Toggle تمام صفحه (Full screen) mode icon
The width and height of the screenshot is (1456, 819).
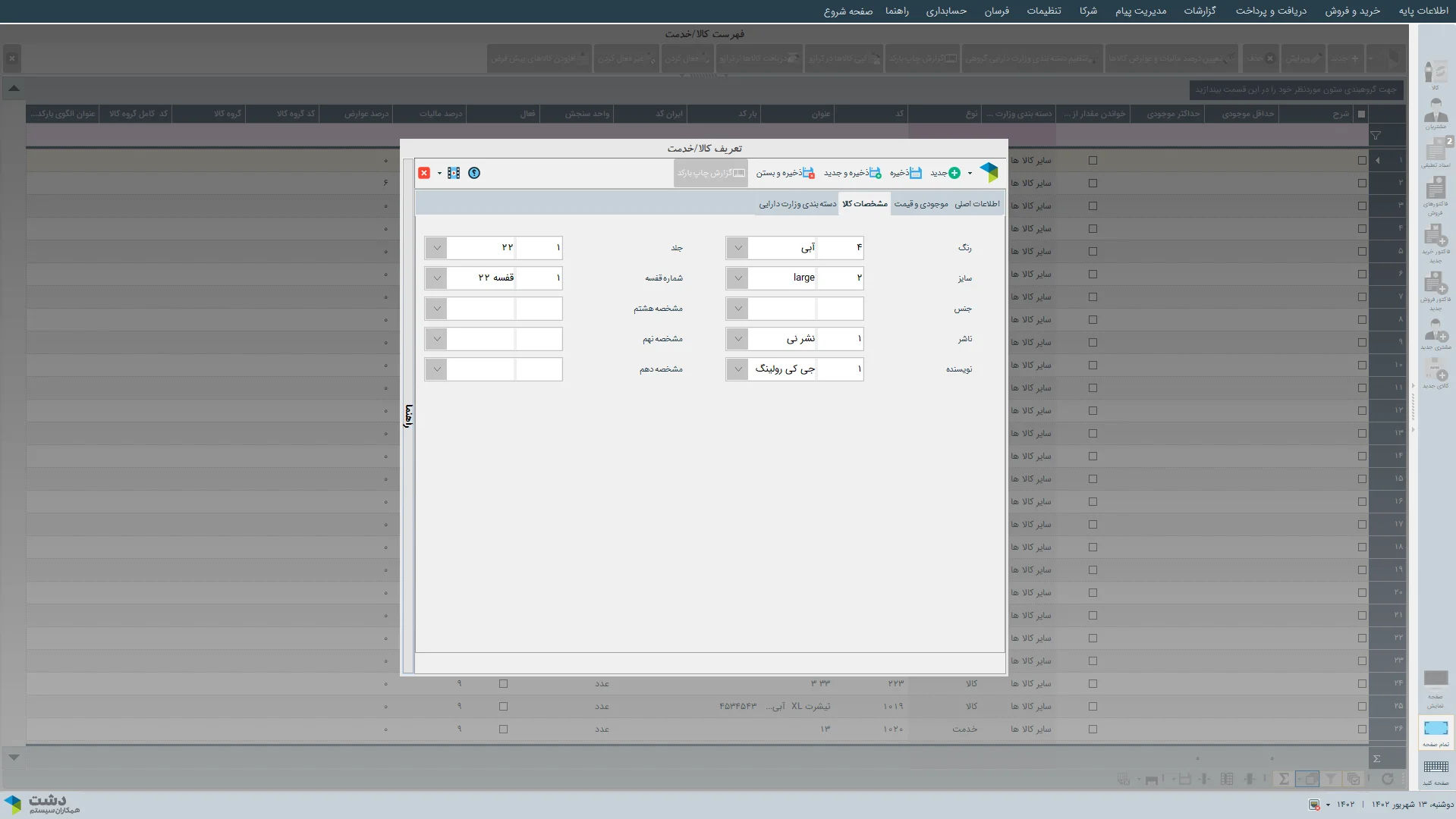coord(1435,730)
